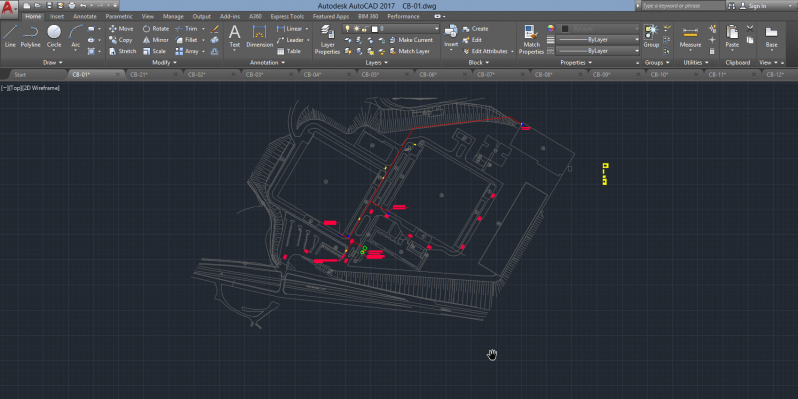Click Match Properties tool
This screenshot has width=798, height=399.
click(x=531, y=40)
